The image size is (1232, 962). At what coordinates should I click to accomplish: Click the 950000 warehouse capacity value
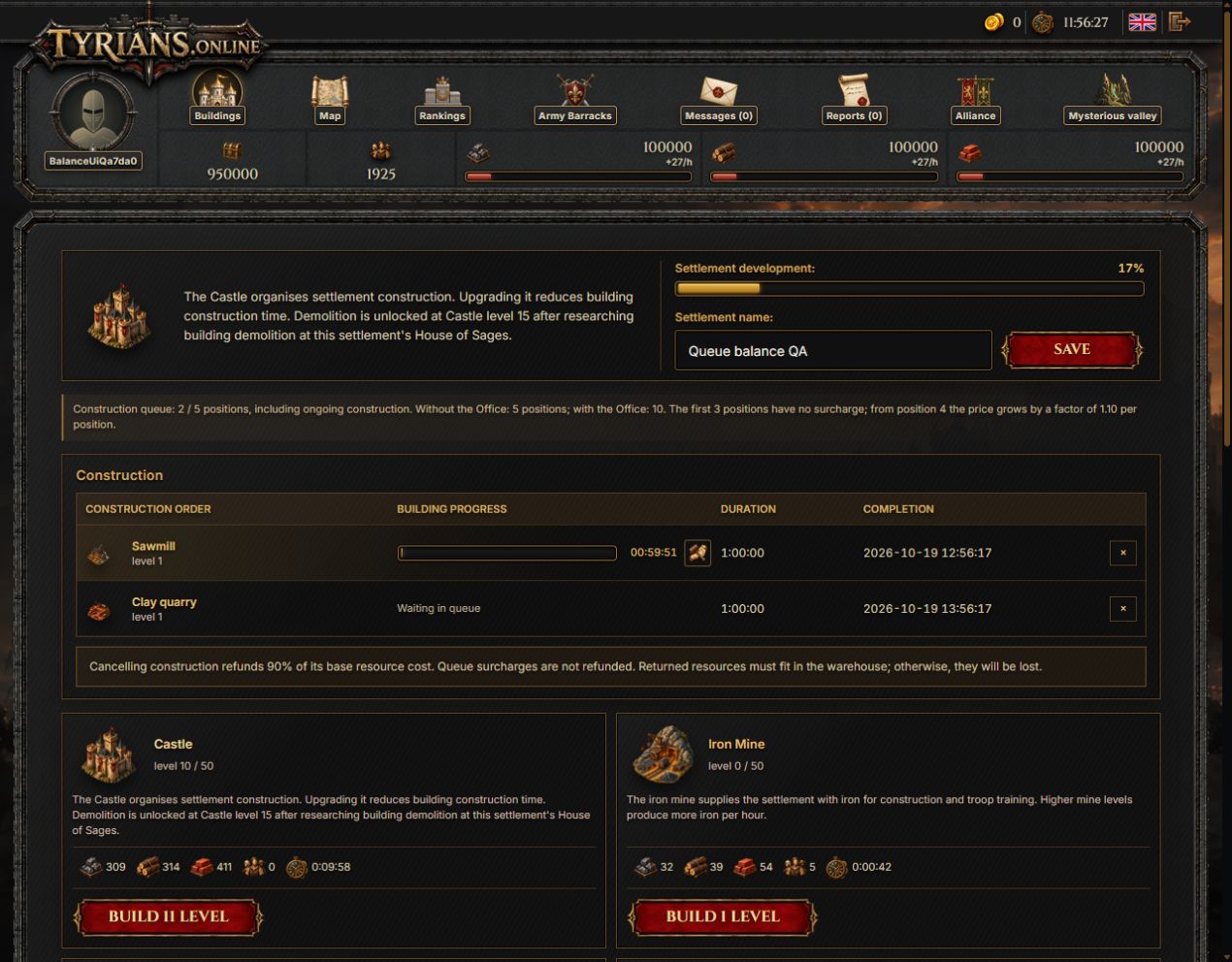[x=232, y=175]
